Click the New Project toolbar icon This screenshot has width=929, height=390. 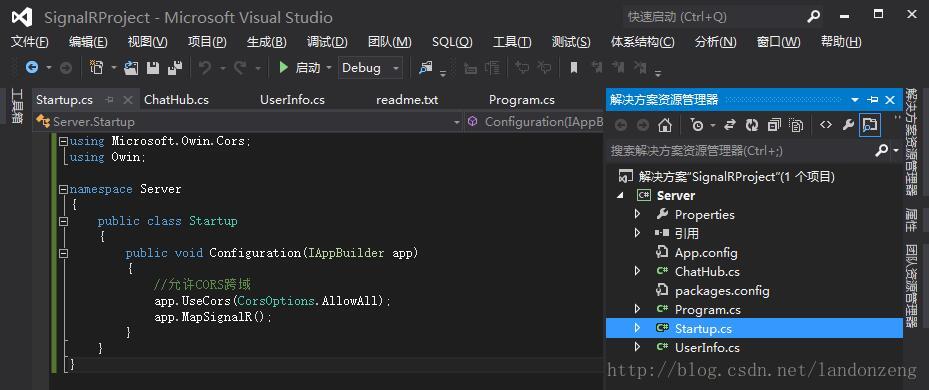click(x=97, y=68)
